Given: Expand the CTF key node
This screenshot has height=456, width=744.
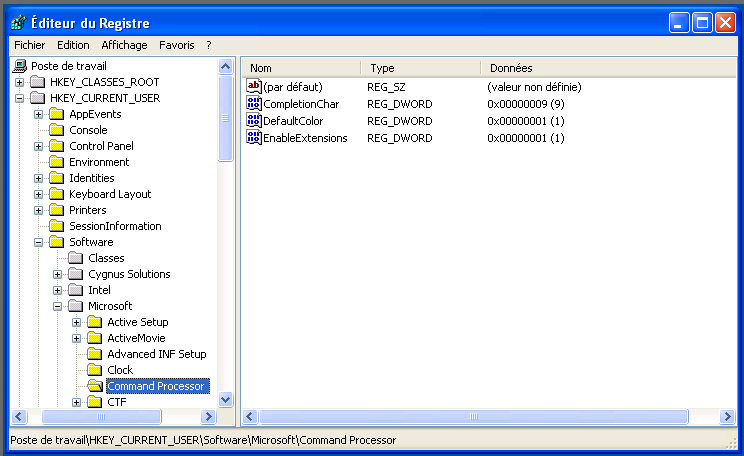Looking at the screenshot, I should click(x=76, y=402).
